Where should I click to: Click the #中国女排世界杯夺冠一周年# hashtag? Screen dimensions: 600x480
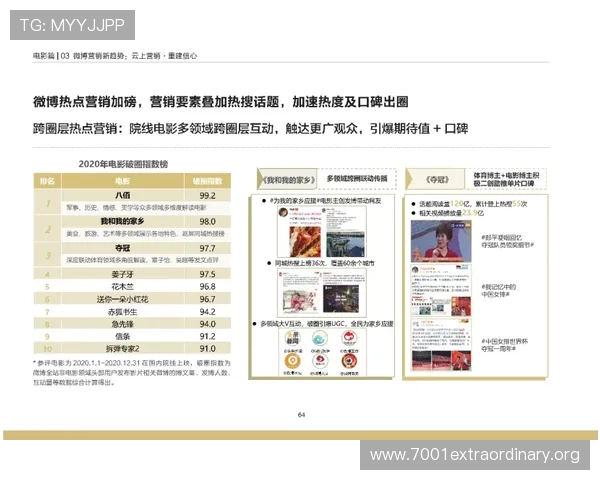click(x=504, y=345)
